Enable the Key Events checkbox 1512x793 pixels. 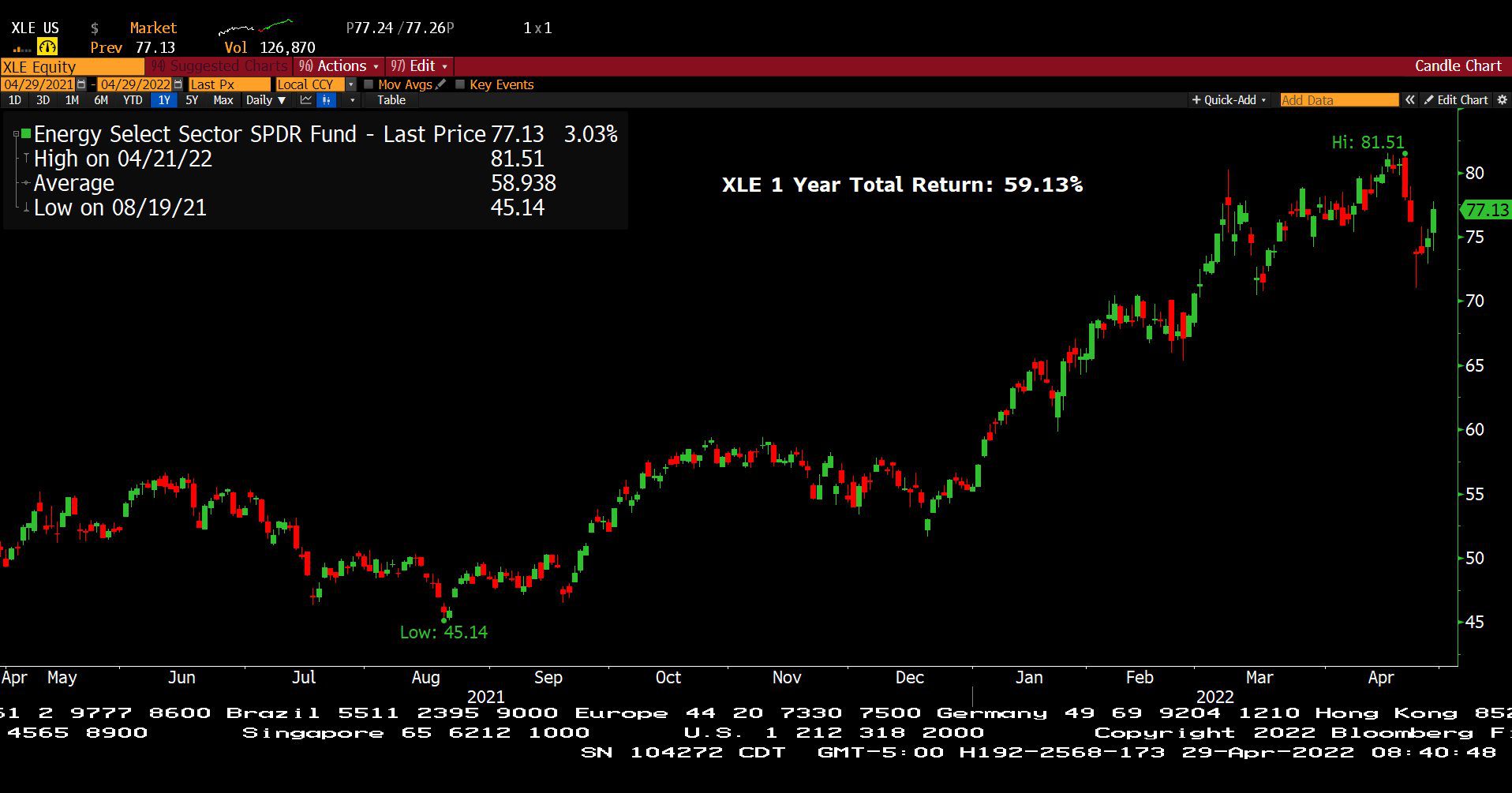pos(460,84)
